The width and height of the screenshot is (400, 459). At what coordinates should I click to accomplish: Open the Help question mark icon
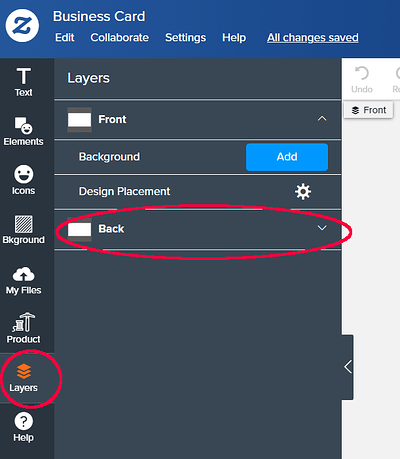23,421
